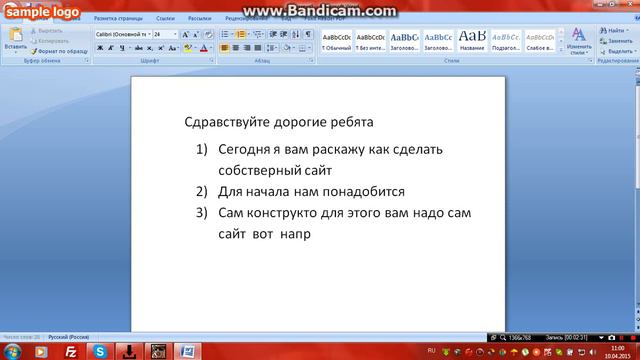
Task: Click Replace (Заменить) button
Action: point(616,41)
